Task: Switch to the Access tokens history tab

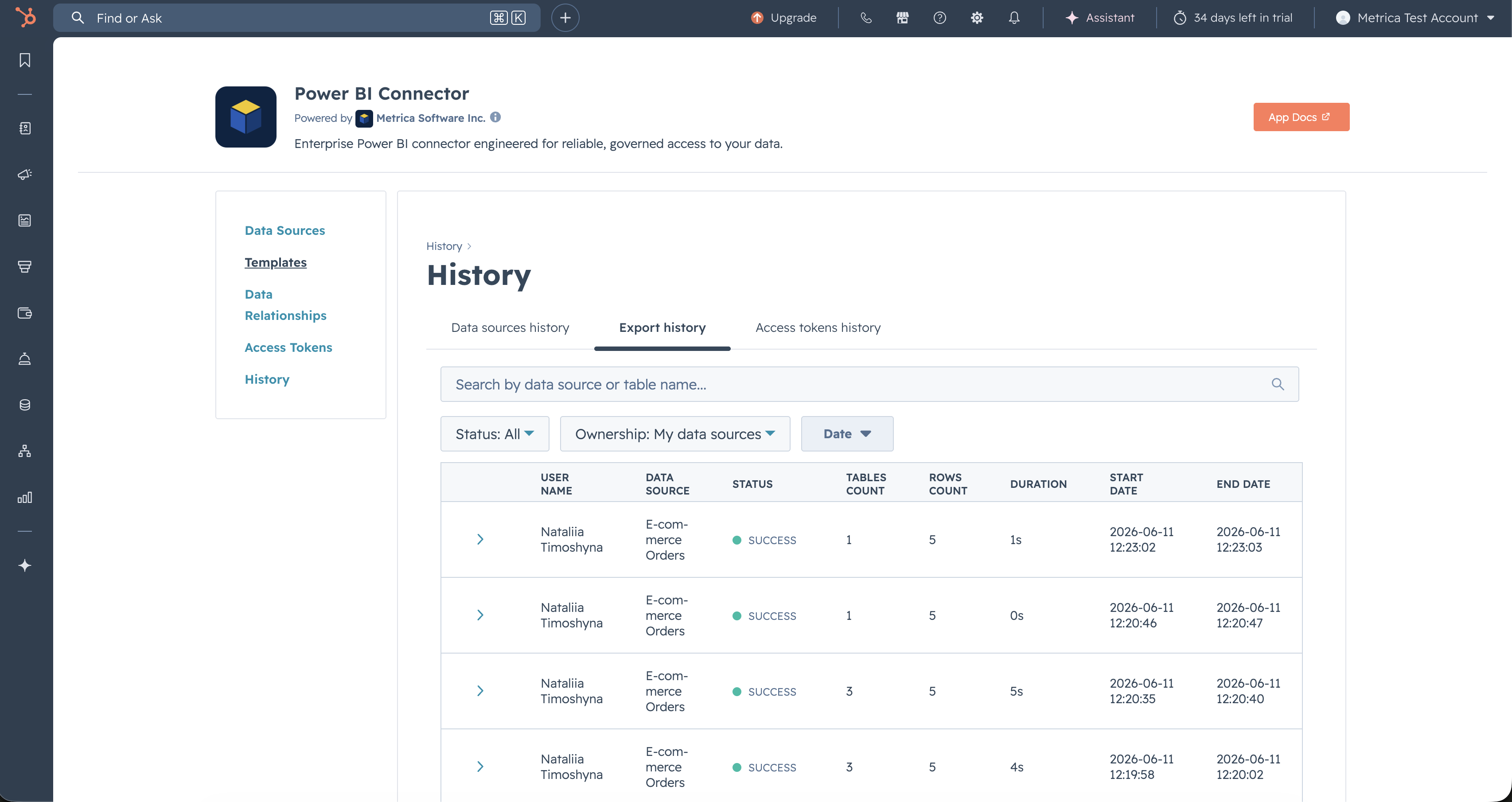Action: click(x=818, y=327)
